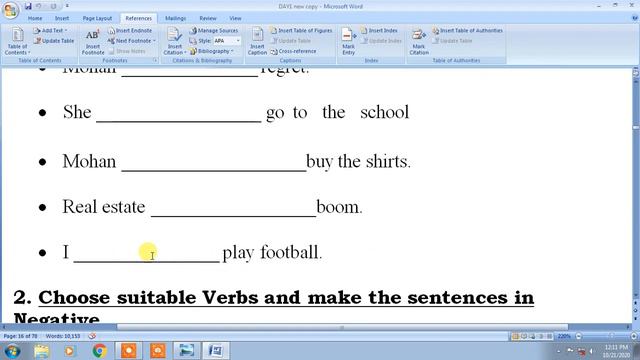Mark an index entry
The width and height of the screenshot is (640, 360).
(349, 42)
